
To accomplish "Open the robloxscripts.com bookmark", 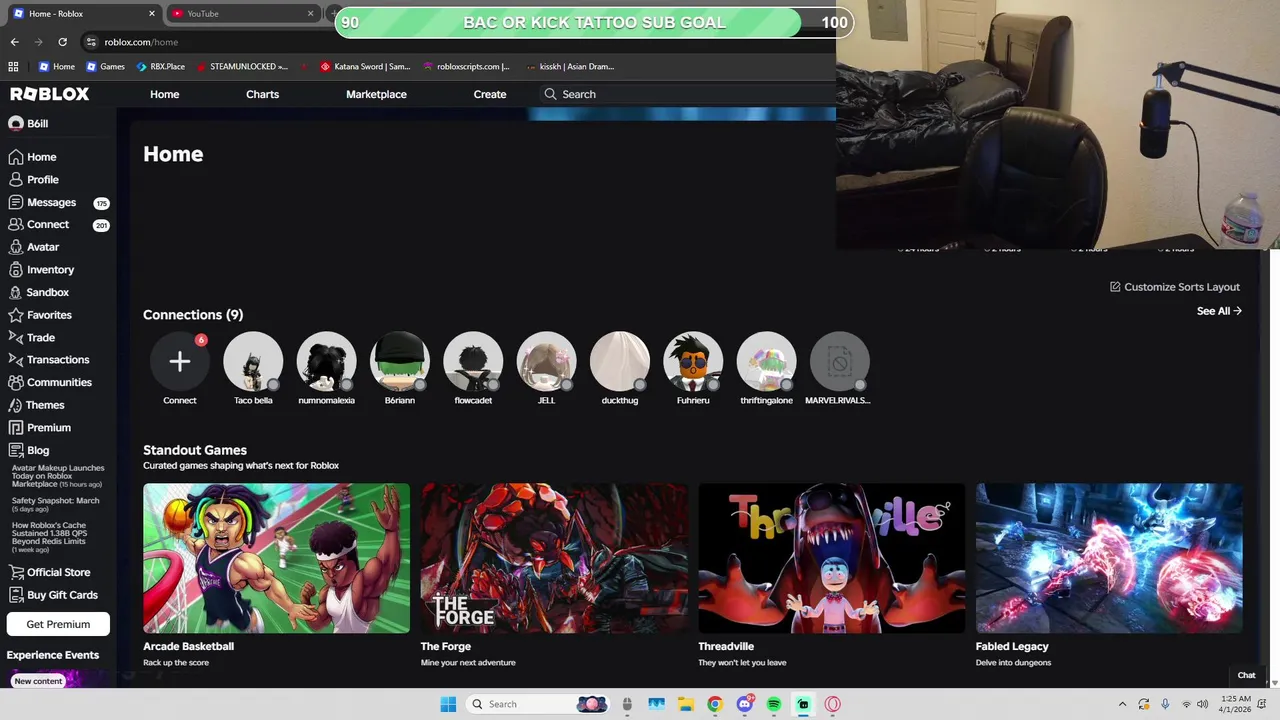I will pyautogui.click(x=466, y=67).
